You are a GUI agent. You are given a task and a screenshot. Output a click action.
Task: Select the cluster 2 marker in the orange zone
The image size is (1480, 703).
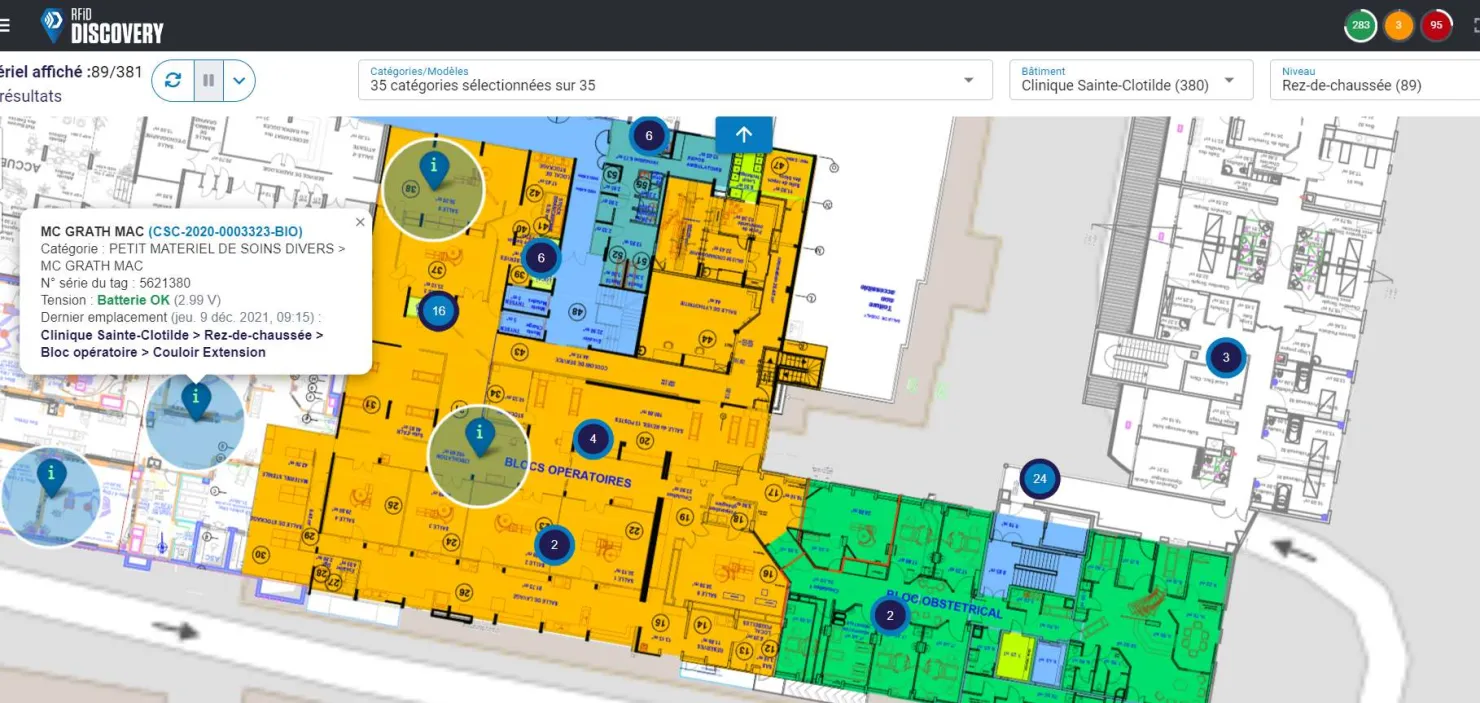click(554, 545)
